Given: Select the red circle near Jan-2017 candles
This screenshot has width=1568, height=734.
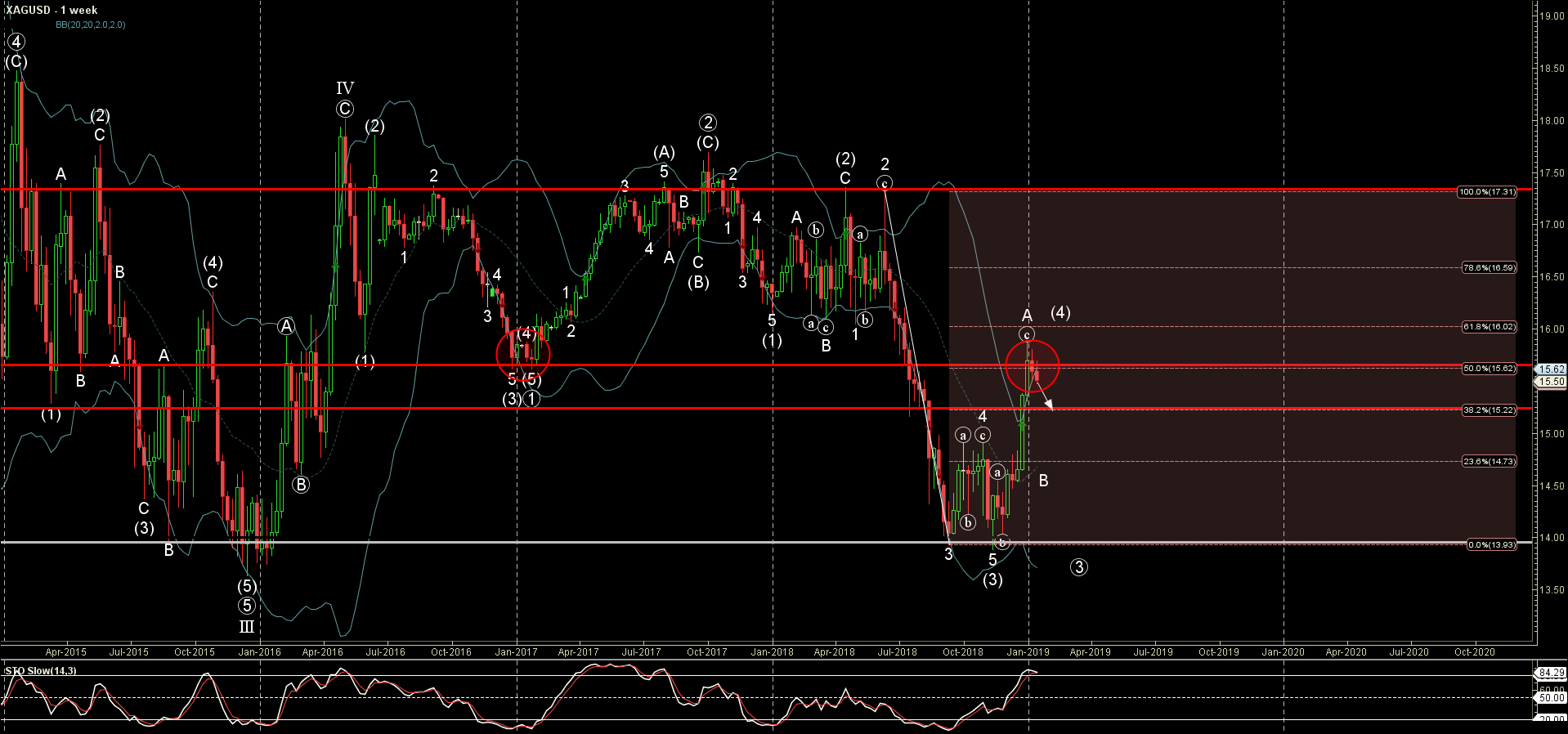Looking at the screenshot, I should [x=523, y=354].
